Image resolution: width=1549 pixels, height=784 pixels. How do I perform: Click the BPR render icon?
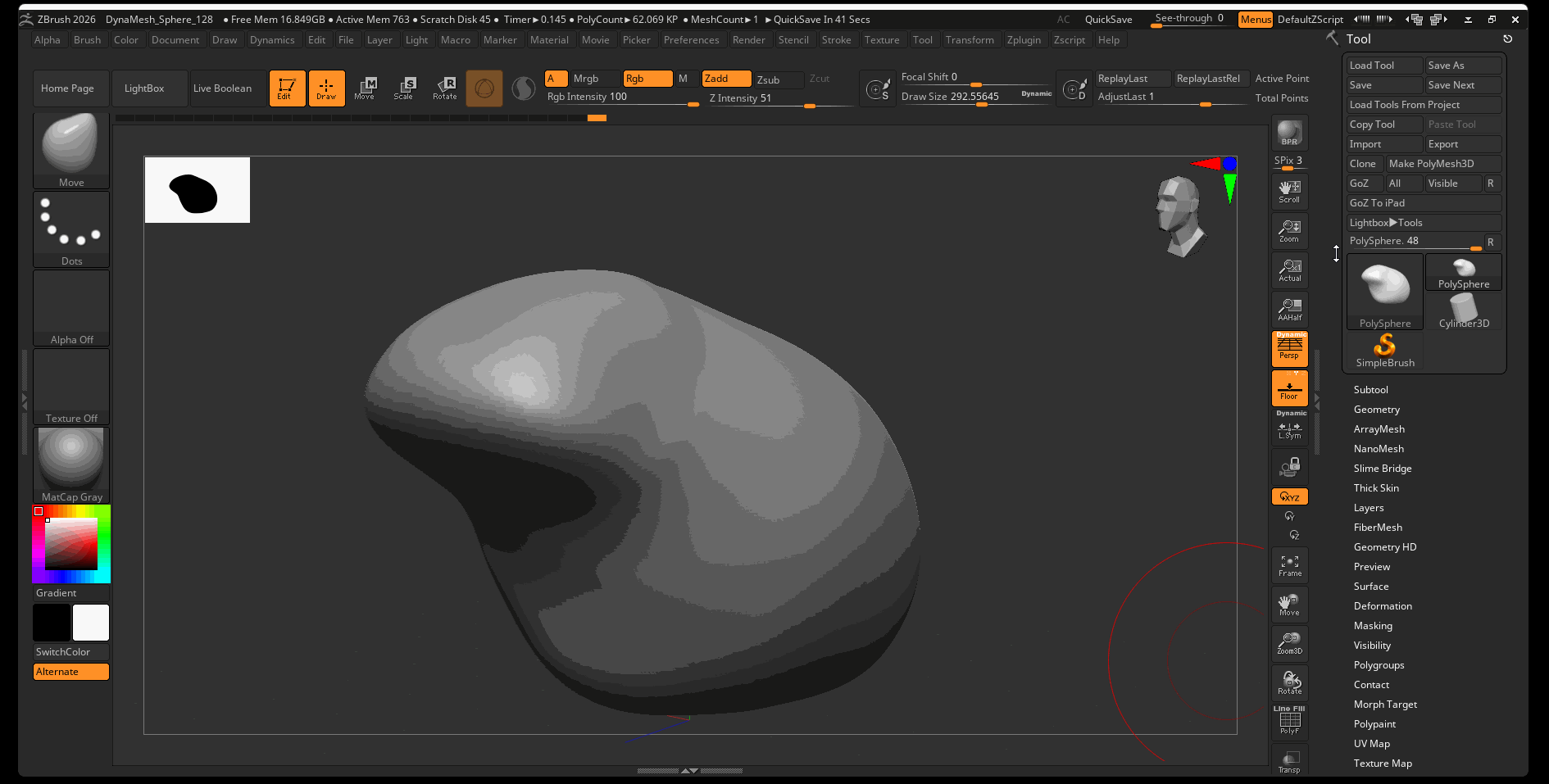pos(1289,133)
